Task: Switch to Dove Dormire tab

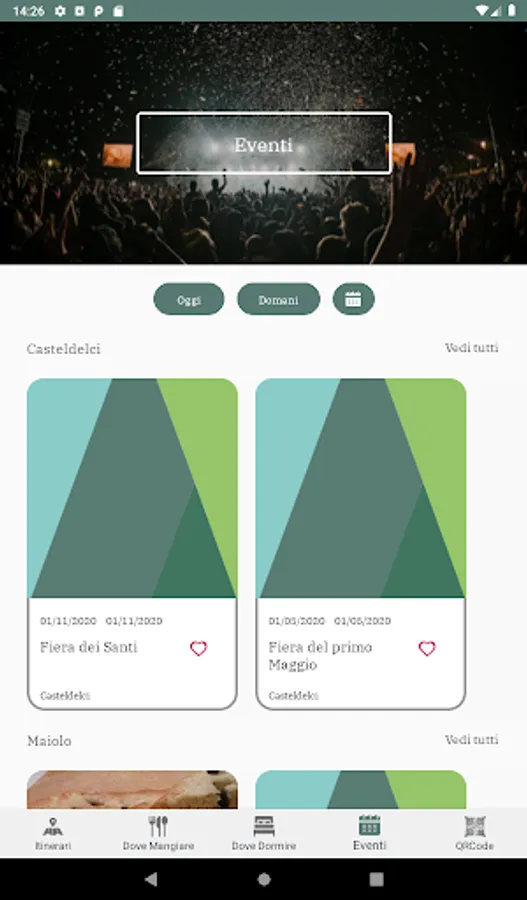Action: (x=264, y=834)
